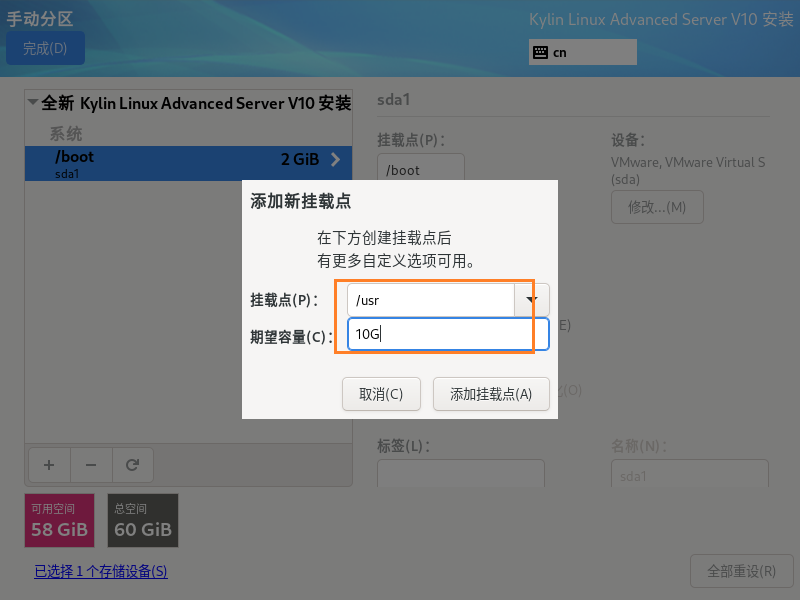Click the chevron arrow on the /boot row
The height and width of the screenshot is (600, 800).
[335, 160]
